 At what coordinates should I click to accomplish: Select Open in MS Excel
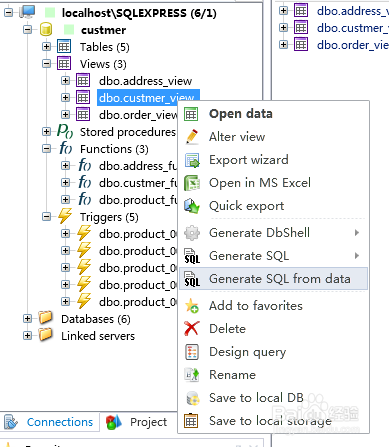coord(273,183)
